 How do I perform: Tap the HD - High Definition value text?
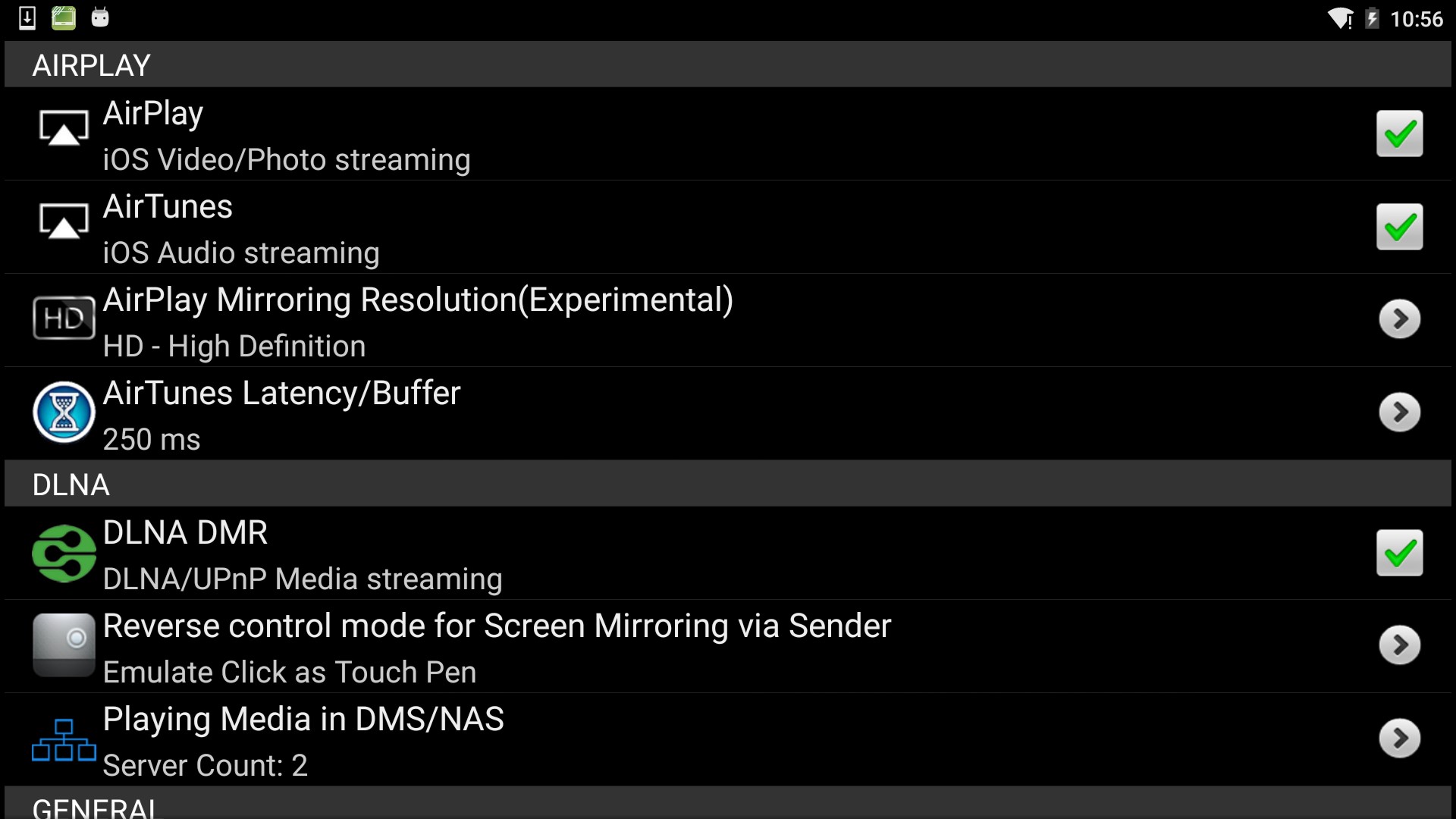click(x=234, y=347)
